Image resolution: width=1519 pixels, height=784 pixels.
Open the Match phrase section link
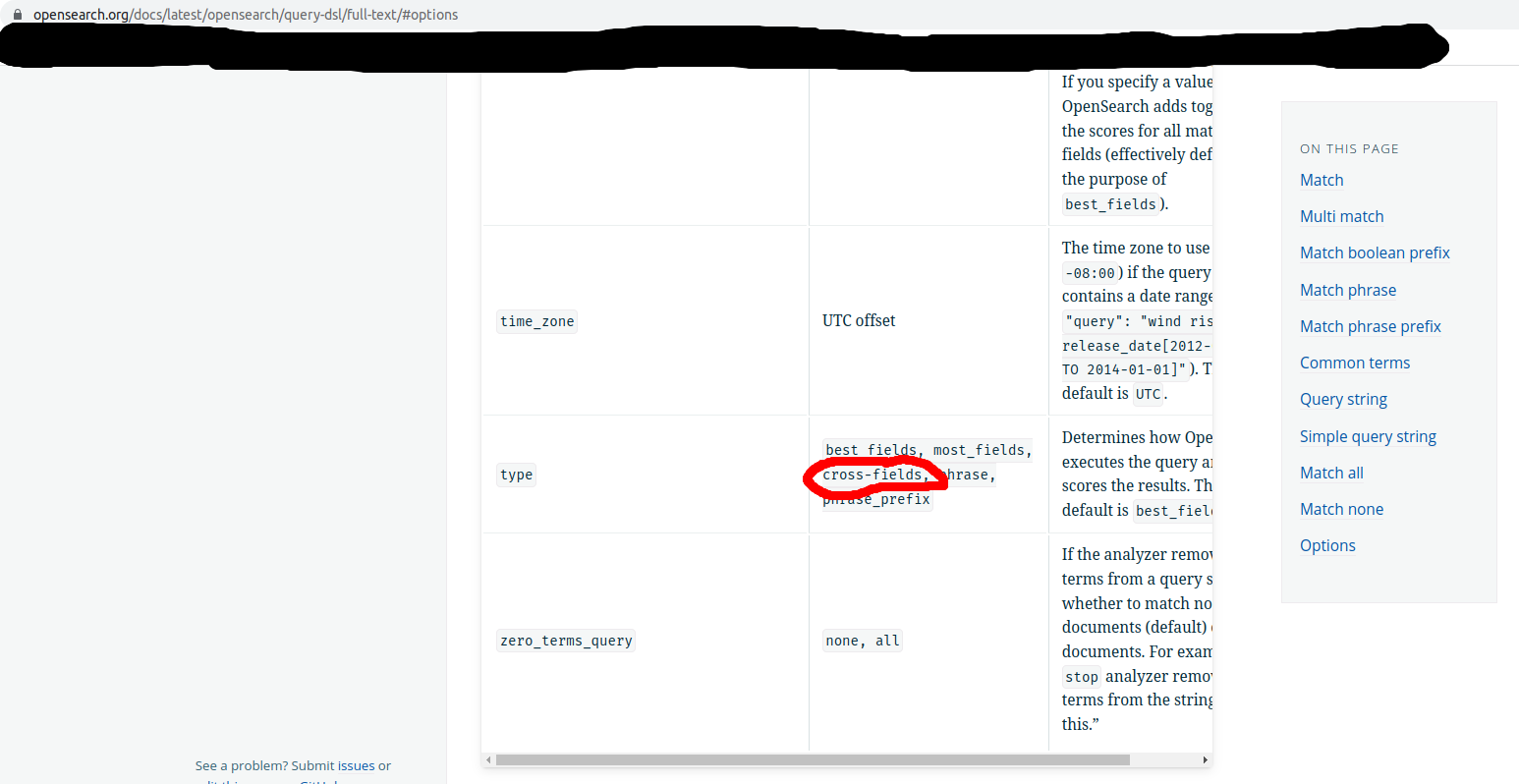[1347, 290]
